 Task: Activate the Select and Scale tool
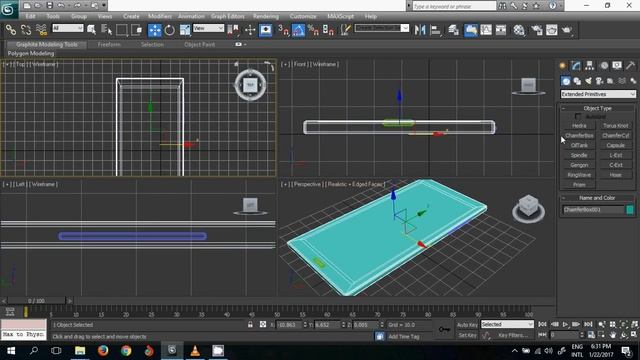coord(185,30)
